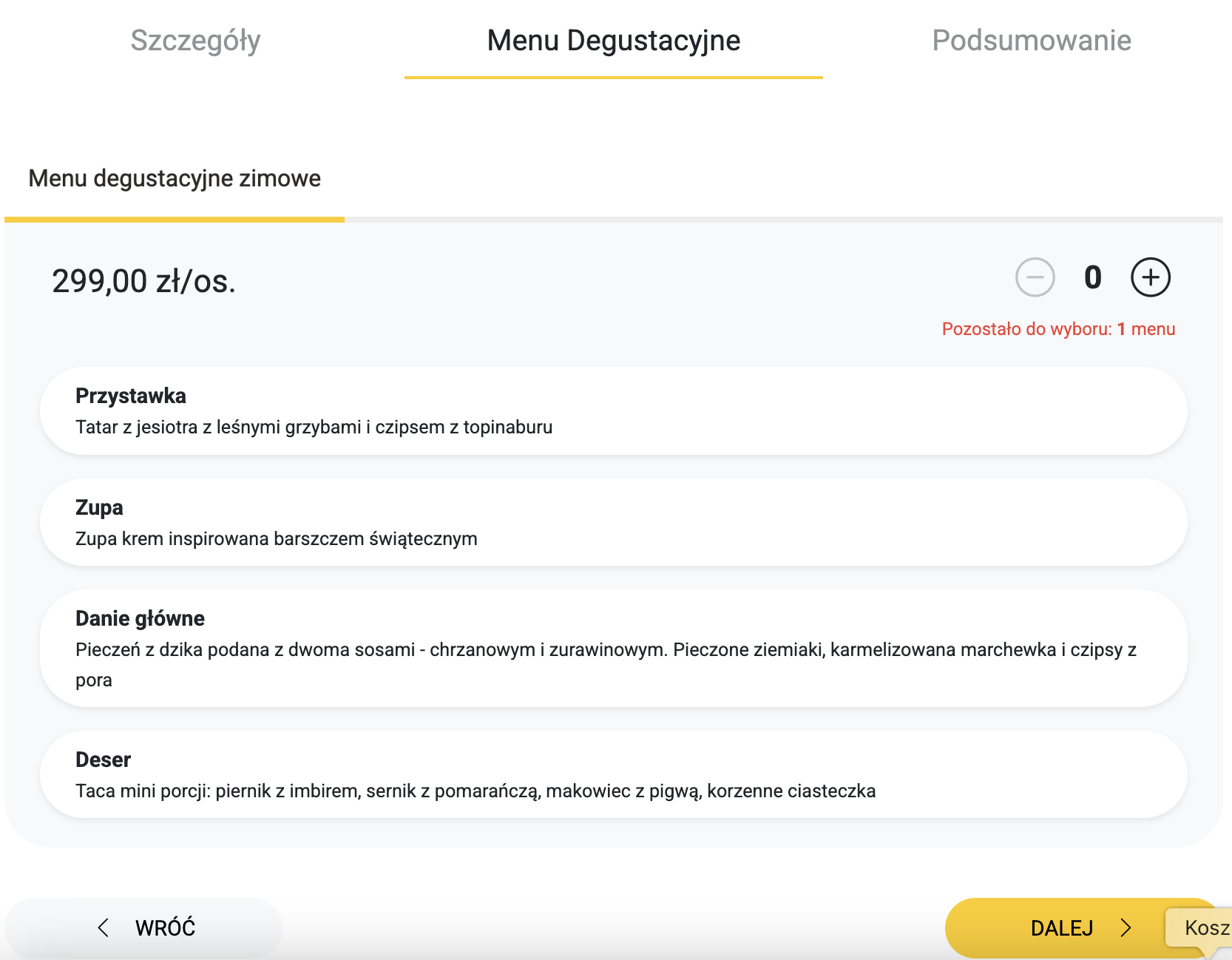Viewport: 1232px width, 960px height.
Task: Increase menu quantity with the plus icon
Action: point(1151,277)
